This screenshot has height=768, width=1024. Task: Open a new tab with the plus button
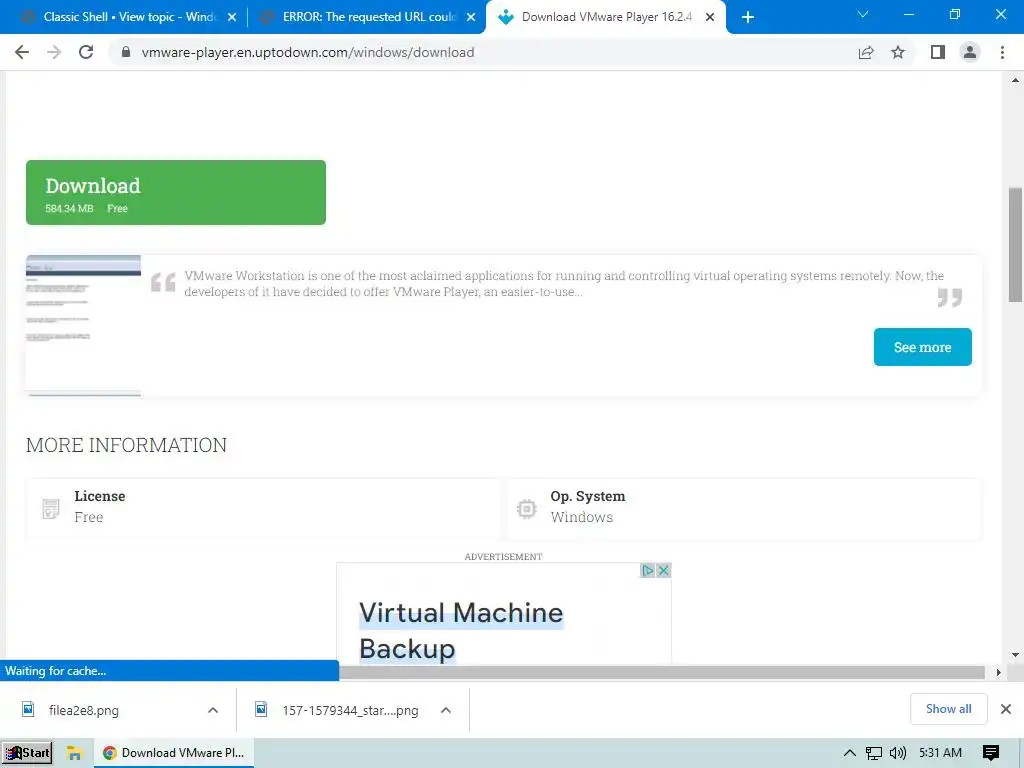pos(748,18)
